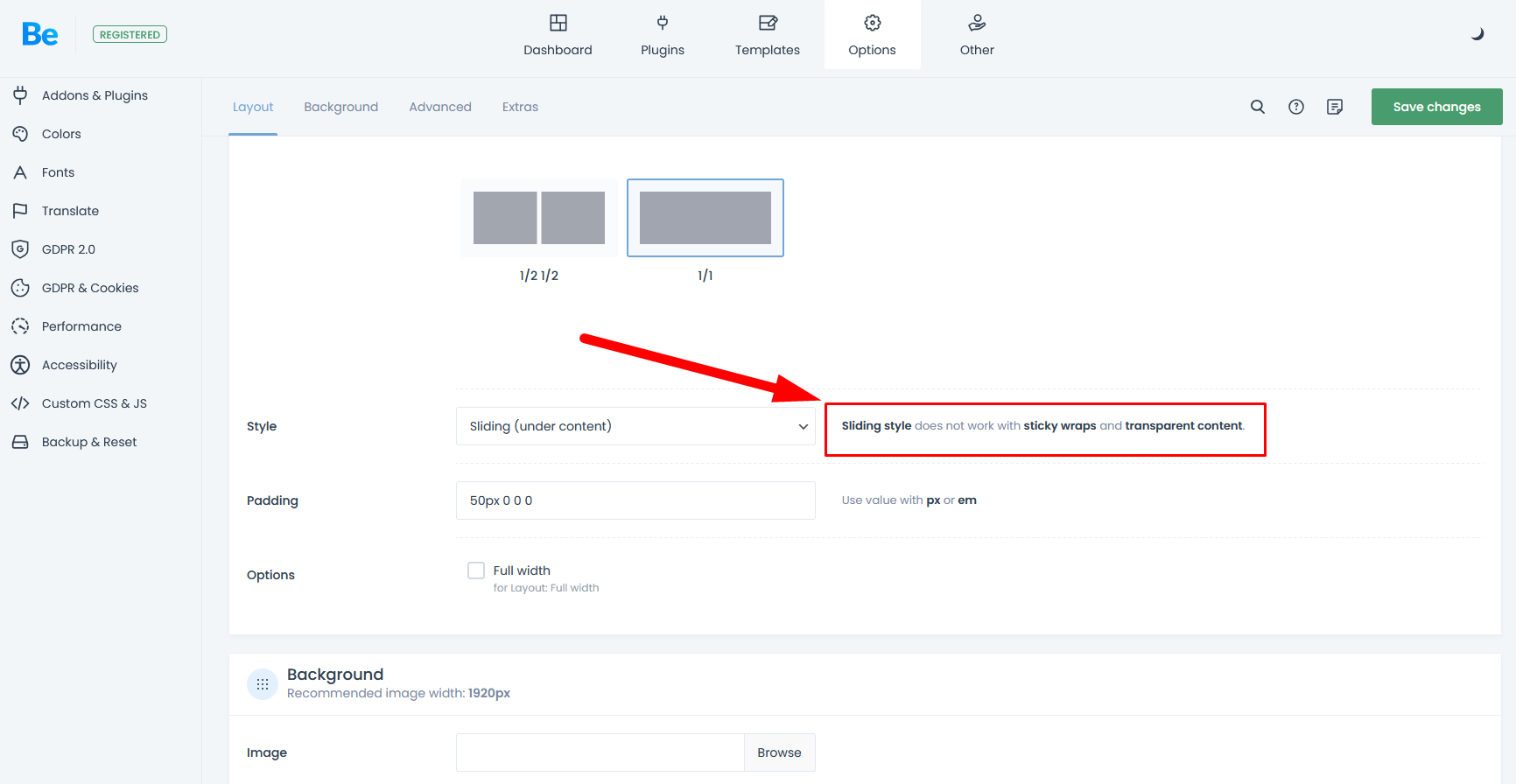Viewport: 1516px width, 784px height.
Task: Open Plugins in top navigation
Action: pos(662,35)
